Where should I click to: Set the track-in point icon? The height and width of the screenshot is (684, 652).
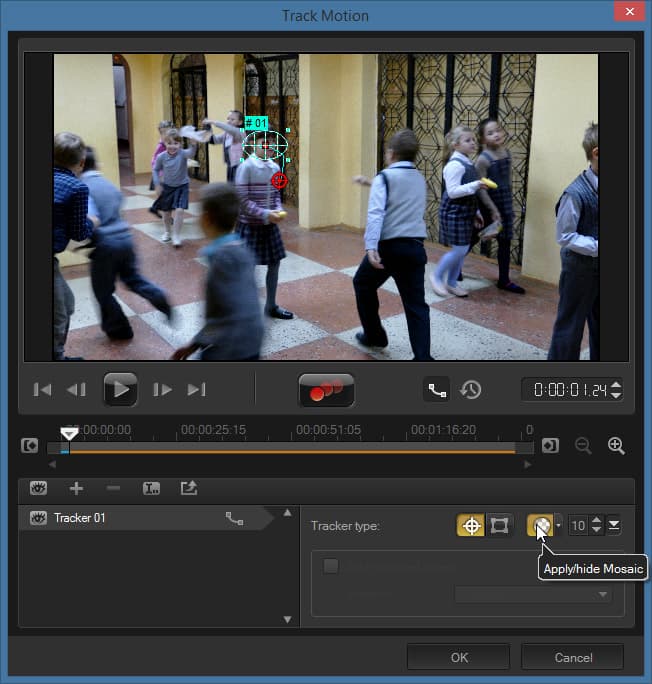coord(30,446)
